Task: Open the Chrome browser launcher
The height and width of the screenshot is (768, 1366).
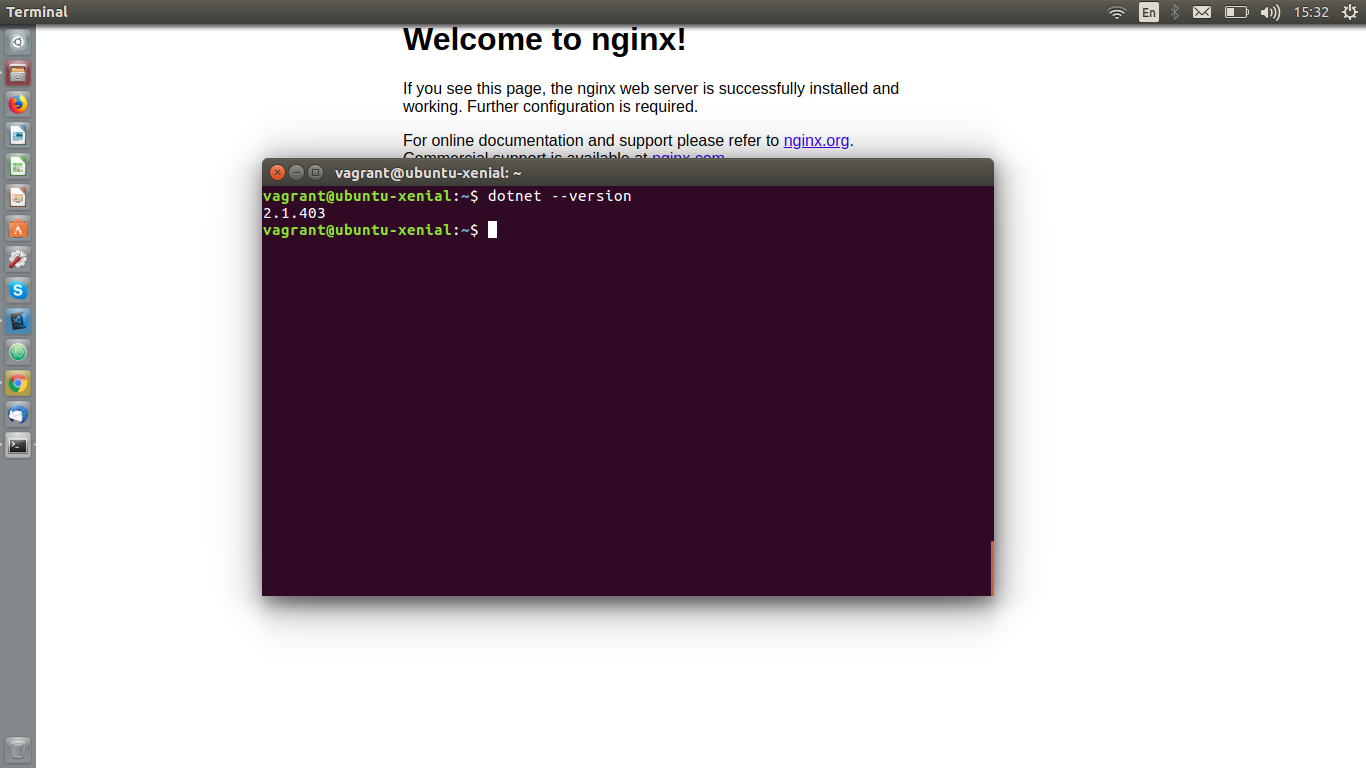Action: click(x=17, y=383)
